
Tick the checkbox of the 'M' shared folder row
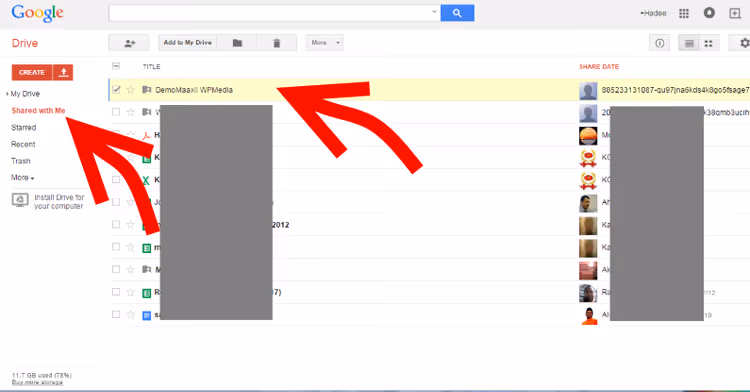click(x=116, y=269)
